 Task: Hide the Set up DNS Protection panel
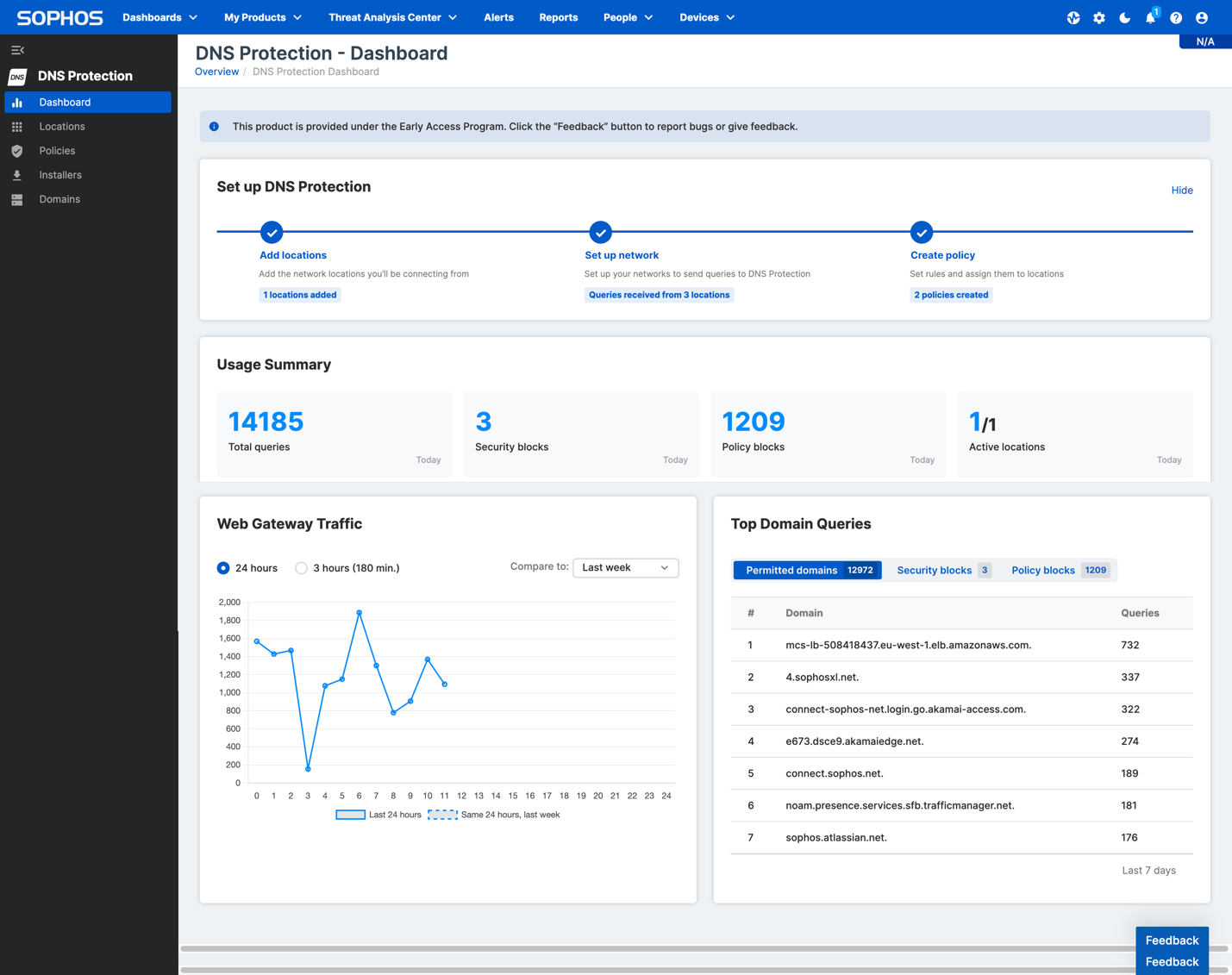[1181, 191]
